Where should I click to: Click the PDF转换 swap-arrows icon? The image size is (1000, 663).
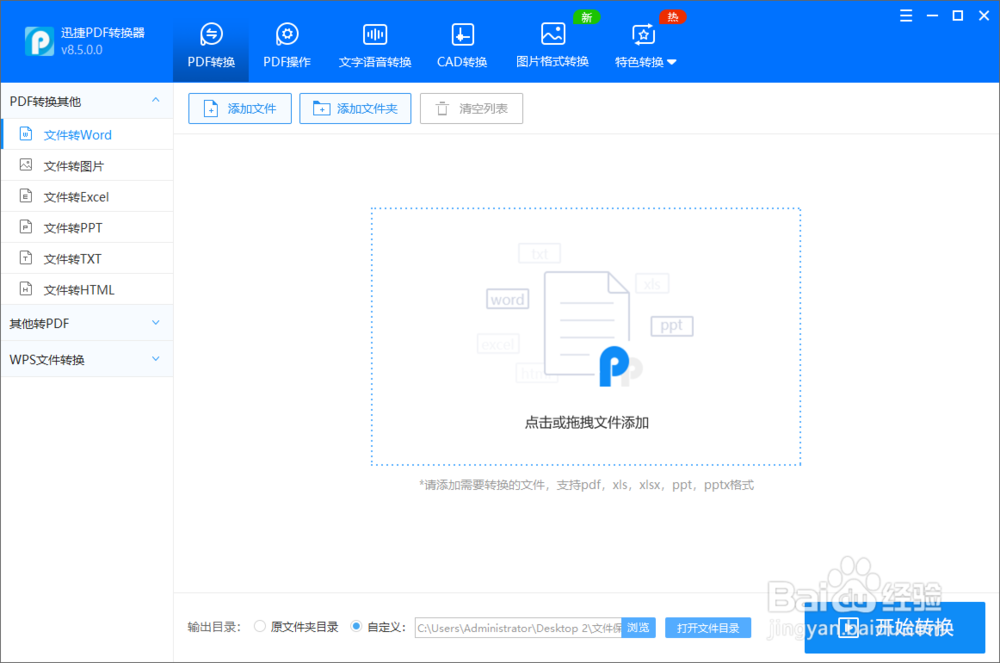pyautogui.click(x=211, y=34)
